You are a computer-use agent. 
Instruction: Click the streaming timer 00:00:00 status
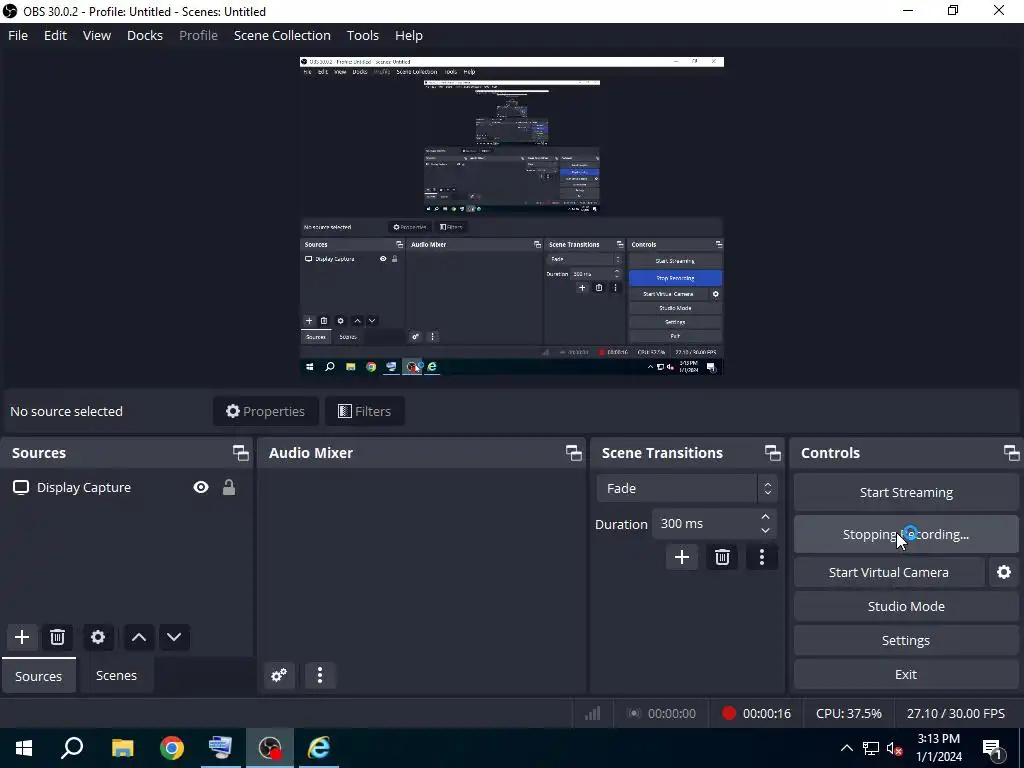(x=662, y=713)
